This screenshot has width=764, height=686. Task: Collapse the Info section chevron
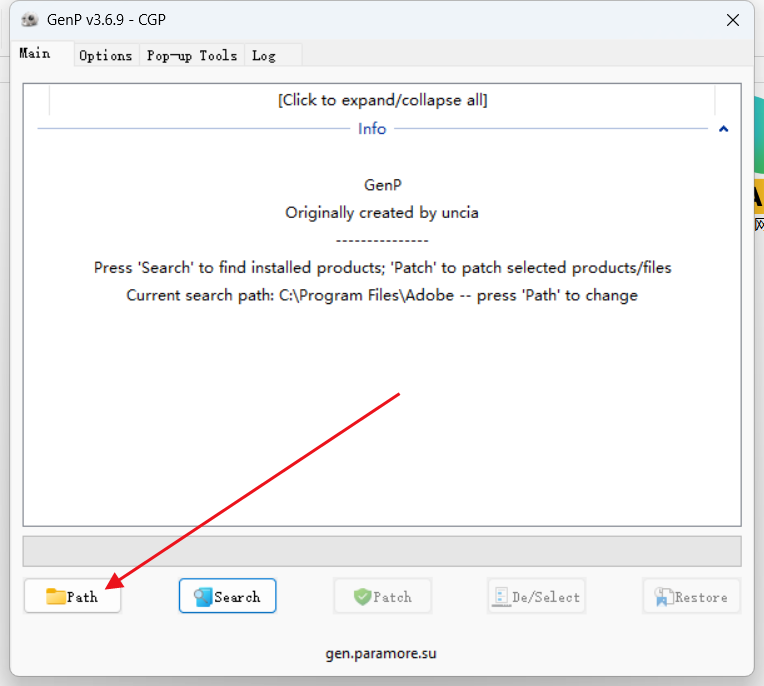point(724,129)
